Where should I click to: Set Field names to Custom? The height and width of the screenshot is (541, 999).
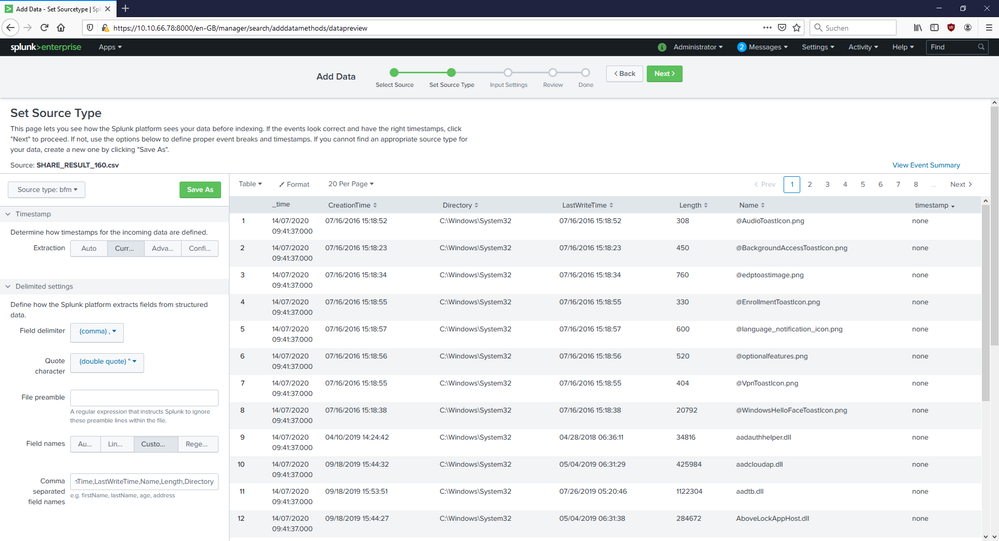[x=154, y=444]
